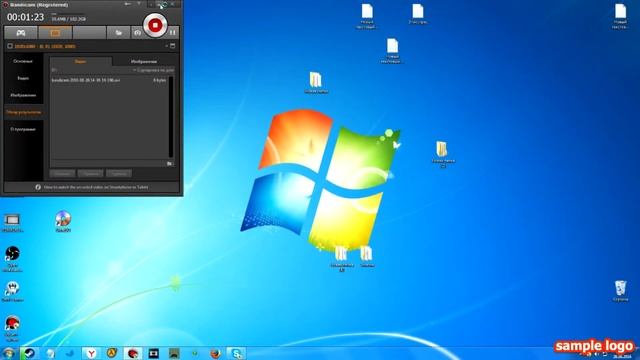
Task: Open Основные section in Bandicam sidebar
Action: click(x=23, y=61)
